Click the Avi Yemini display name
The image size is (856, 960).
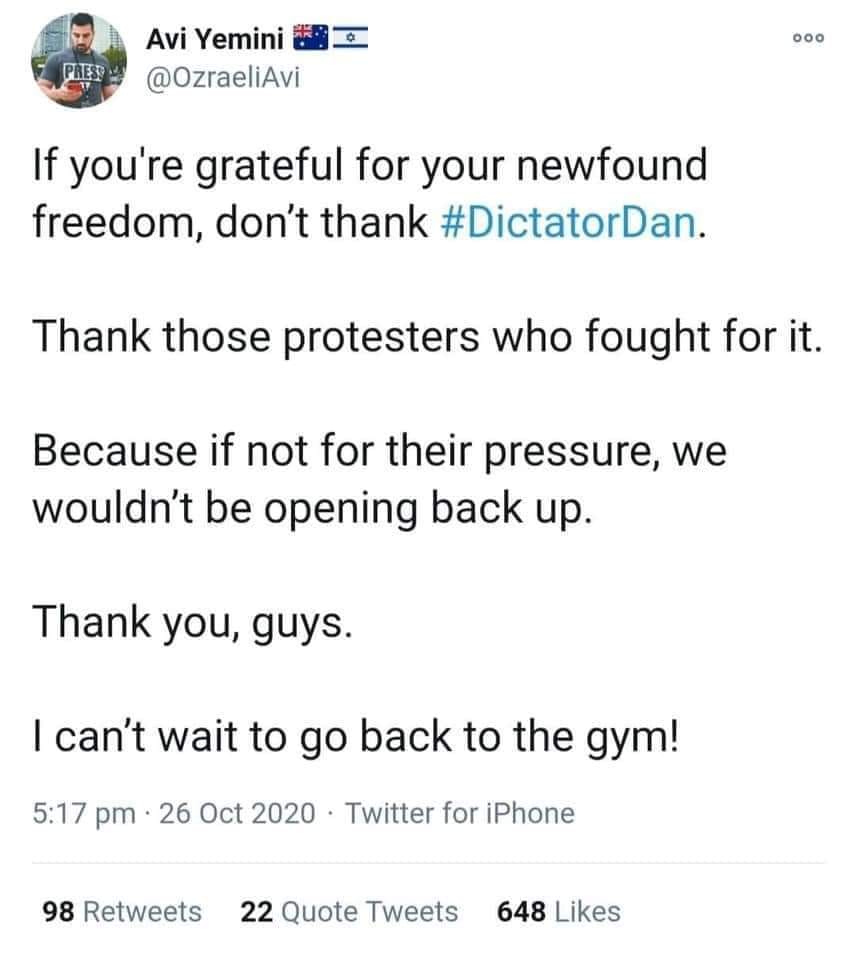coord(214,40)
